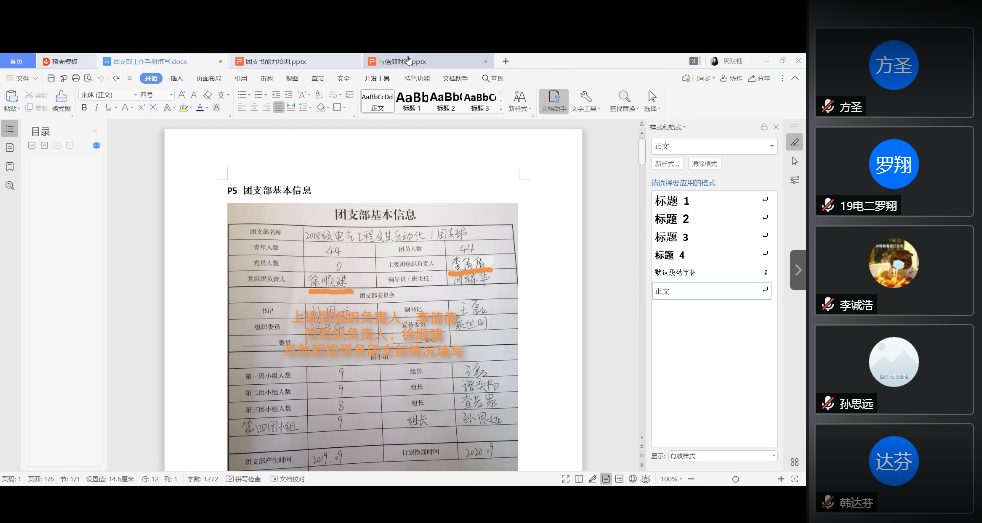Click the bookmark icon in left sidebar
The width and height of the screenshot is (982, 523).
[10, 166]
